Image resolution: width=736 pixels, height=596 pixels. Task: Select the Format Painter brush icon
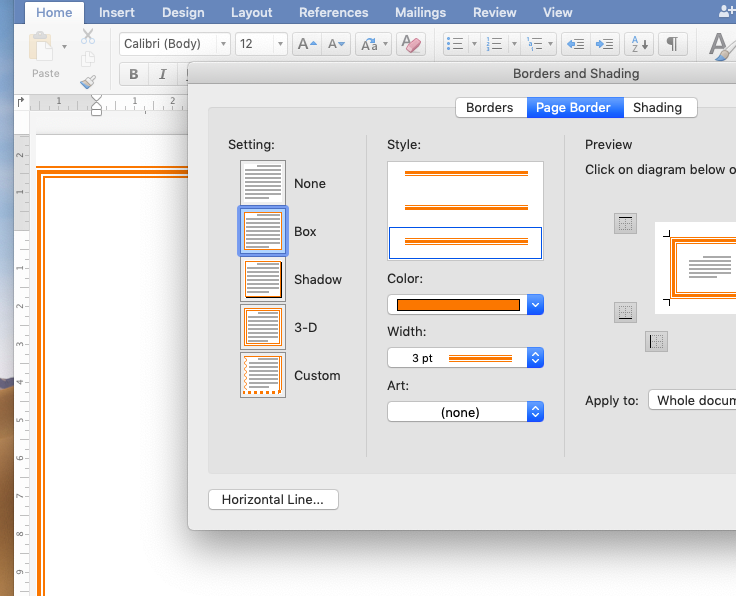(88, 82)
